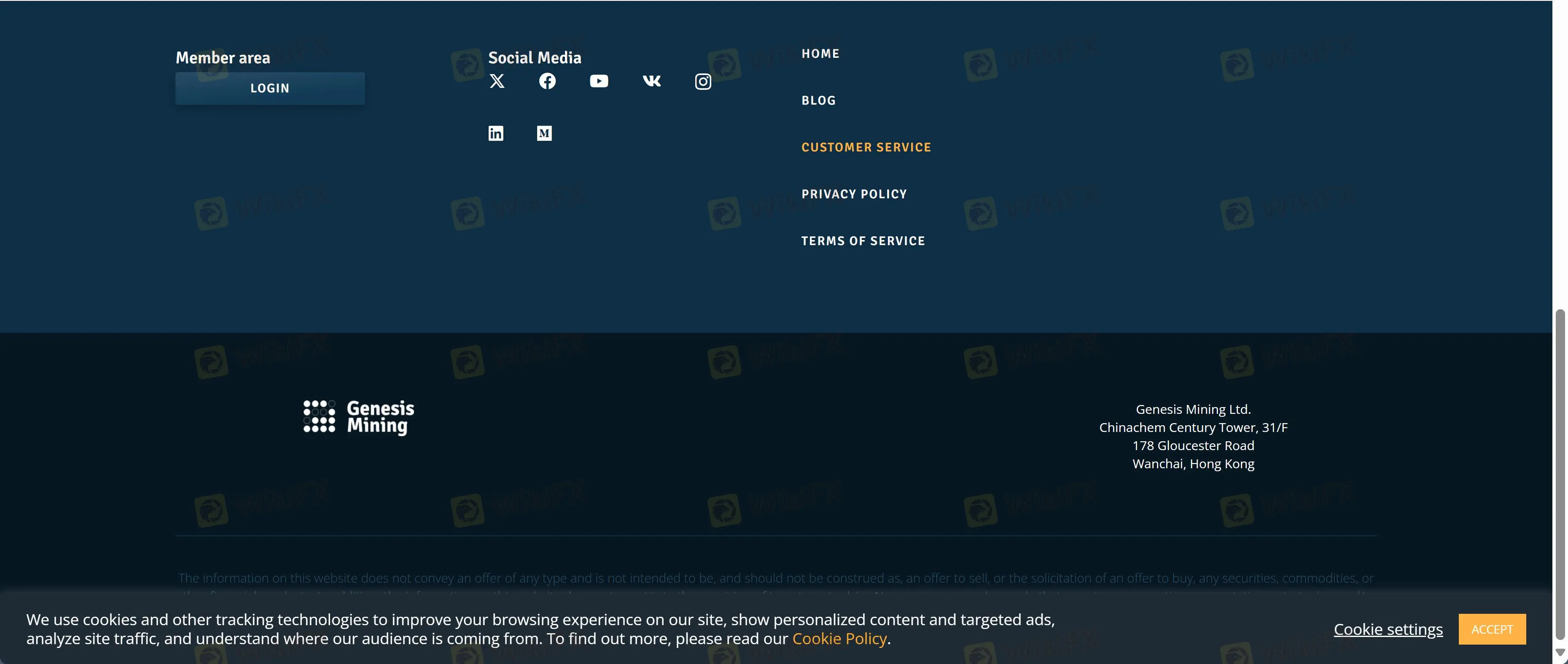Screen dimensions: 1568x664
Task: Open the Medium social icon
Action: (544, 133)
